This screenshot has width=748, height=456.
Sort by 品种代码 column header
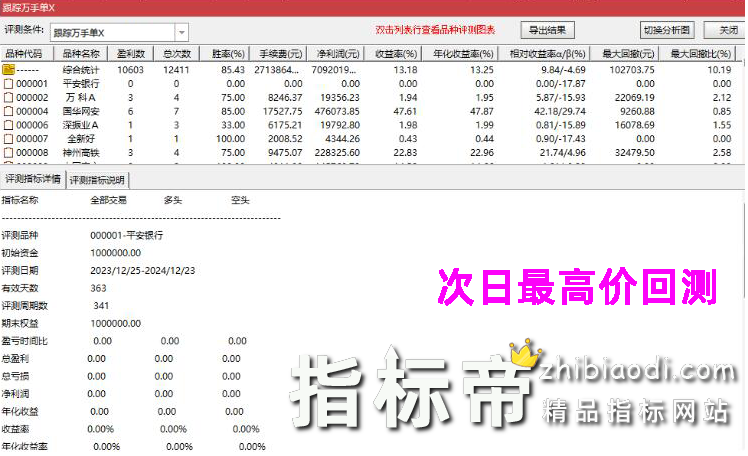[x=27, y=53]
